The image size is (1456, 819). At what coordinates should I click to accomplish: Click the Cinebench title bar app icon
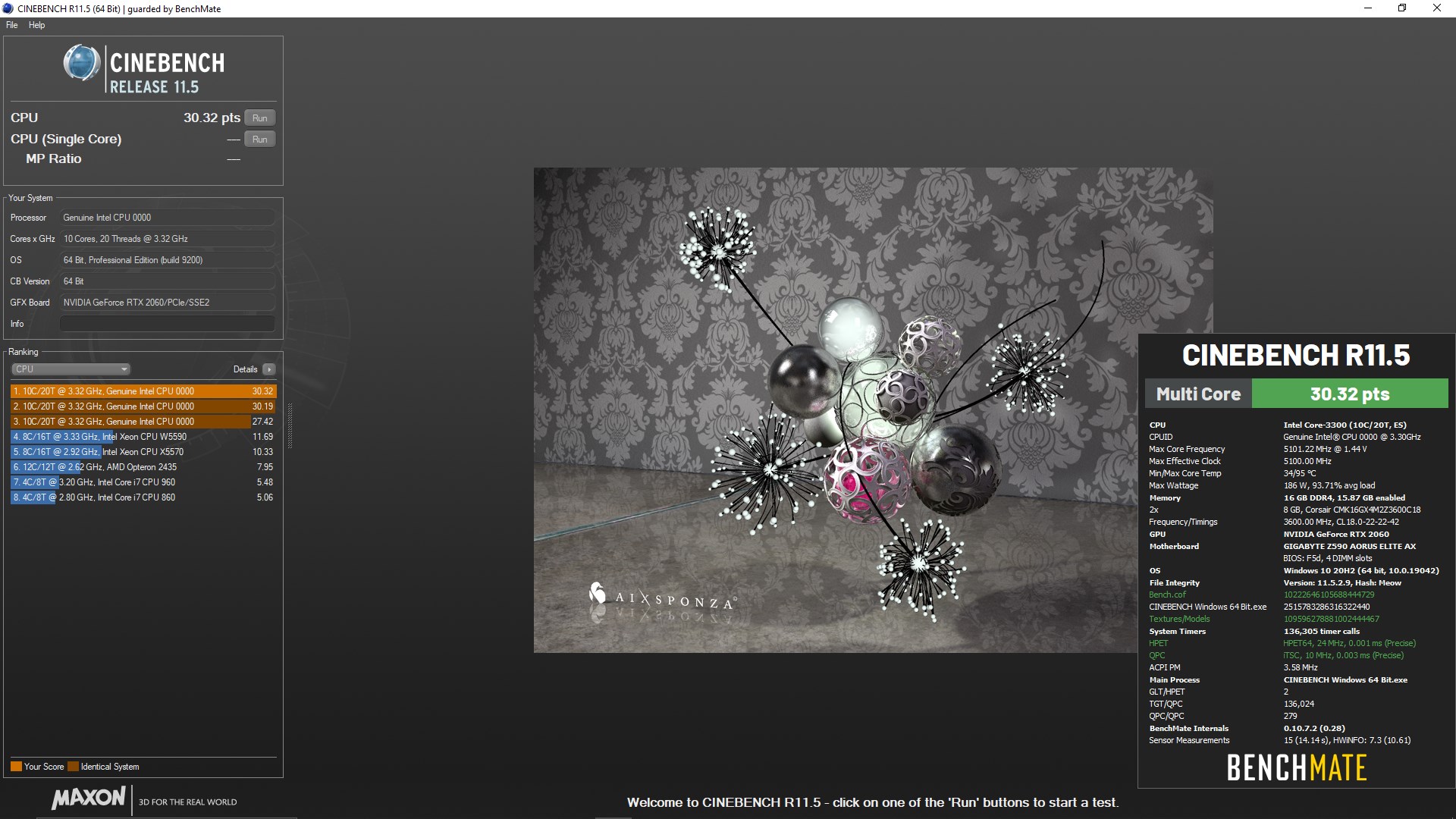click(8, 8)
